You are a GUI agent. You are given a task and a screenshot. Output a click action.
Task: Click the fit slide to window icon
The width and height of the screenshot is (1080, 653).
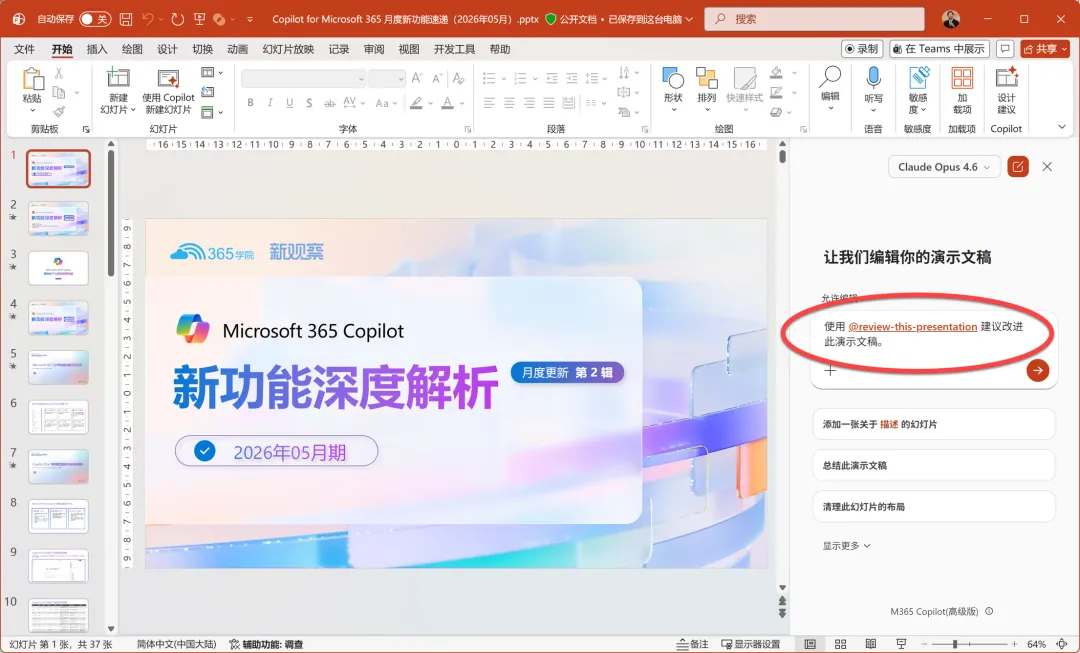click(1063, 644)
